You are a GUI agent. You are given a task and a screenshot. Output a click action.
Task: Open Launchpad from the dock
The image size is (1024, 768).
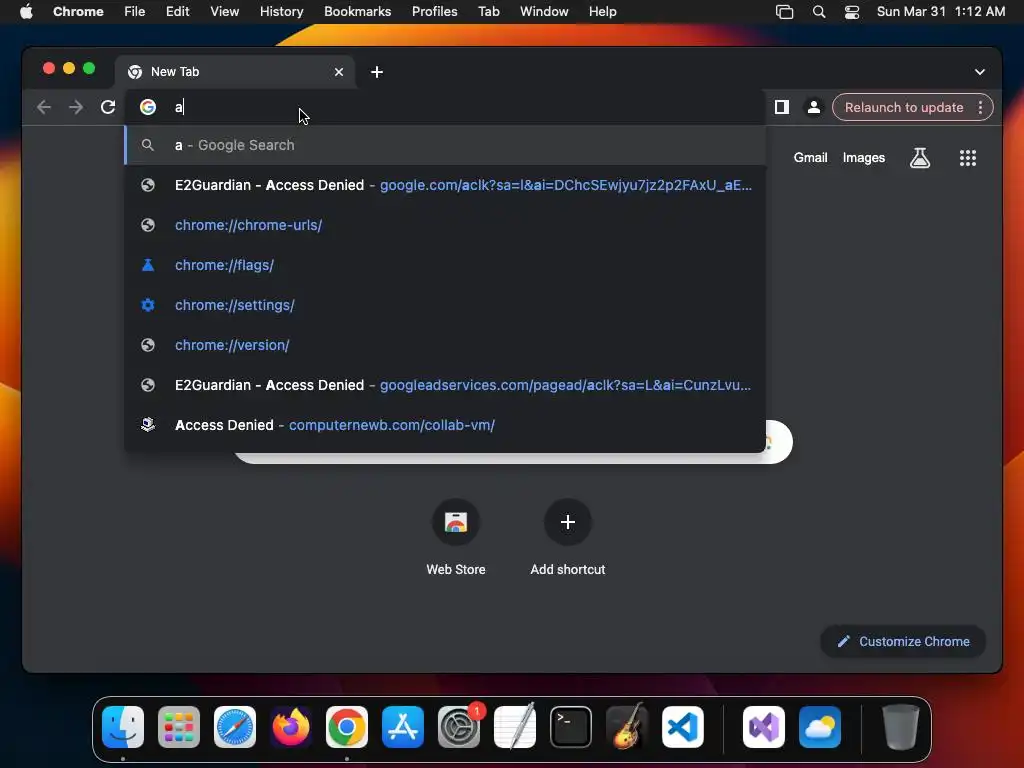pyautogui.click(x=179, y=727)
